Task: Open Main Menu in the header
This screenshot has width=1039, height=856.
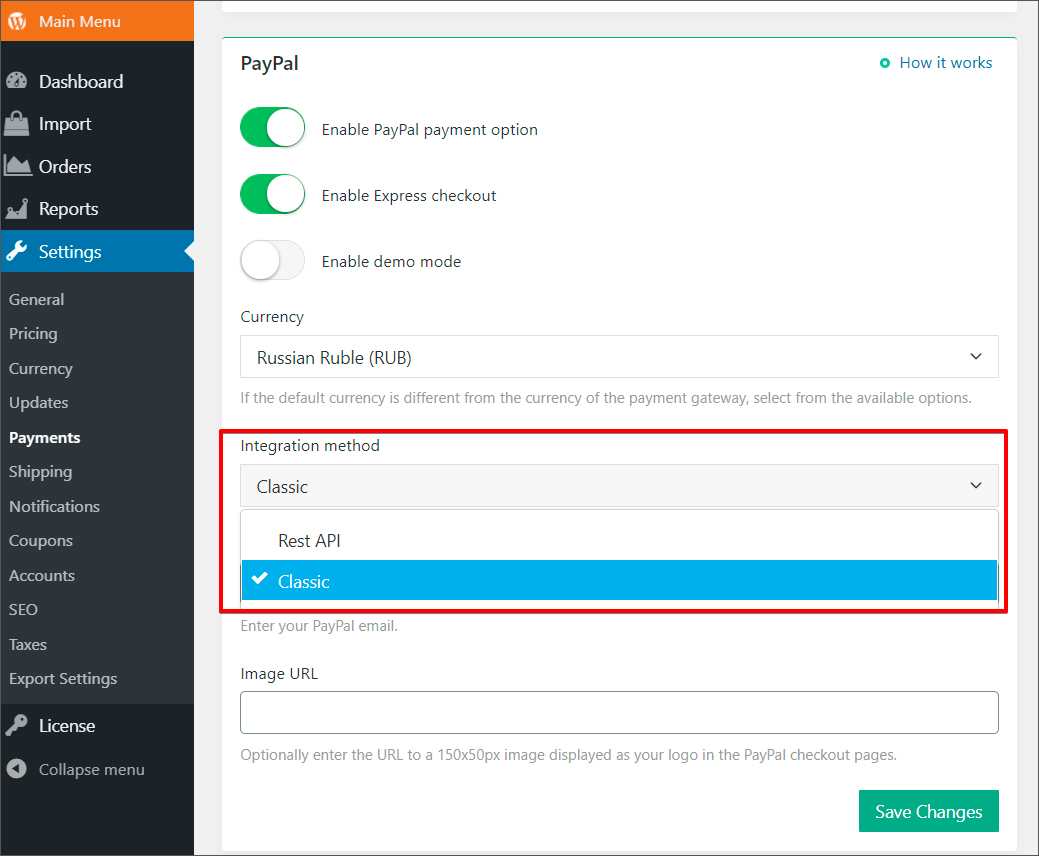Action: tap(97, 21)
